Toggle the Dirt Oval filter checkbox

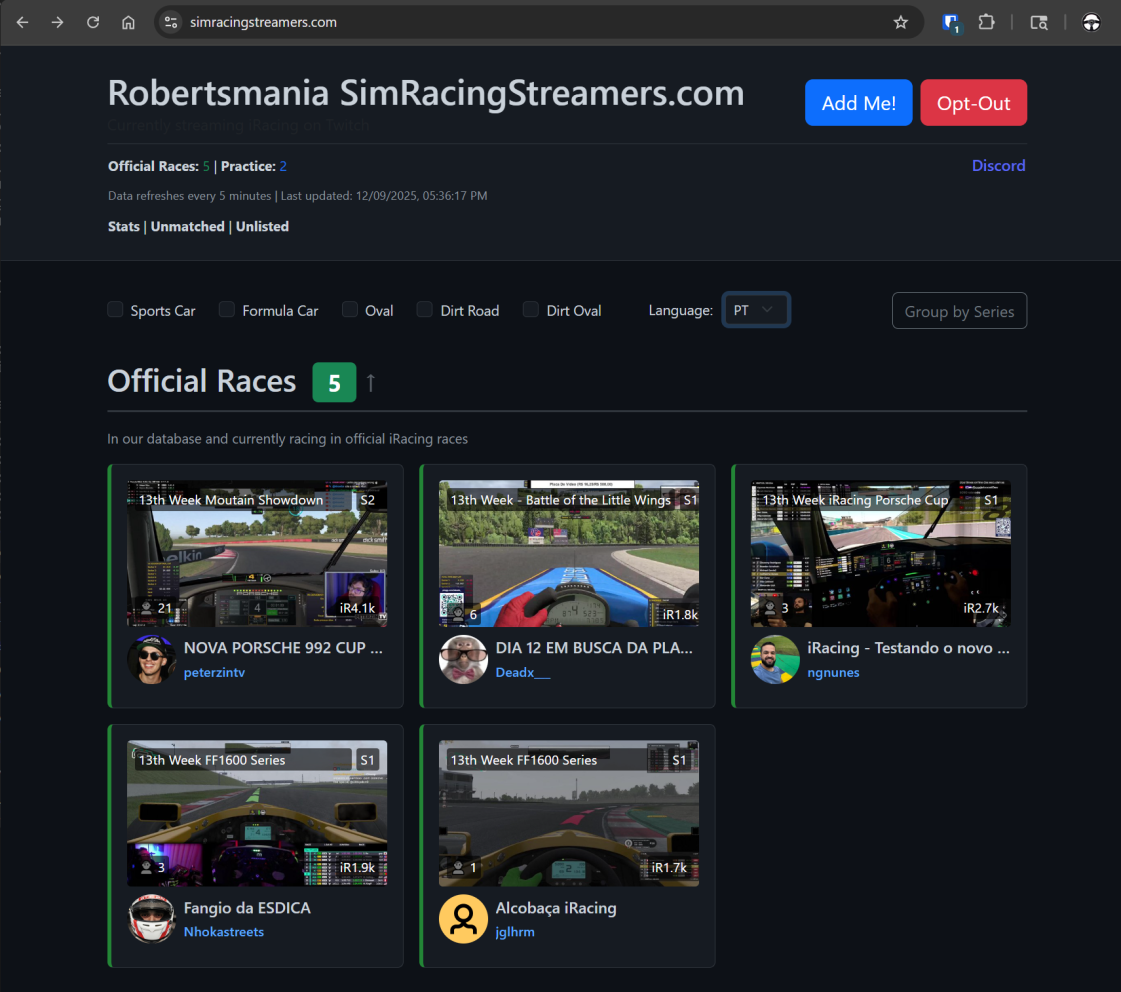(x=531, y=310)
